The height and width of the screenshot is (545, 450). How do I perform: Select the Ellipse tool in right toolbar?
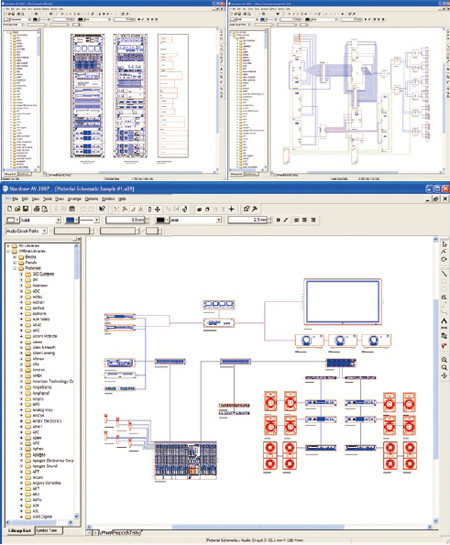click(x=444, y=289)
